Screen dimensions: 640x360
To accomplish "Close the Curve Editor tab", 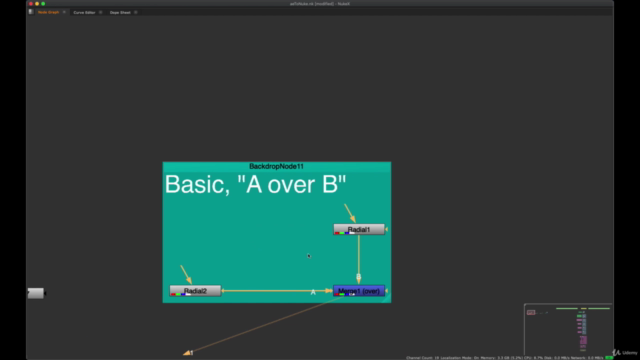I will pos(100,13).
